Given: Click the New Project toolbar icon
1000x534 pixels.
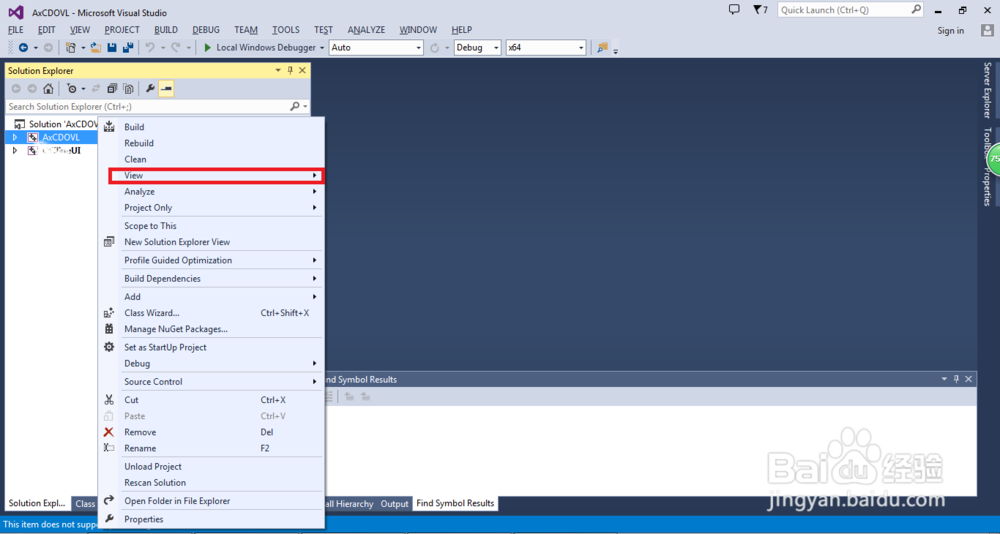Looking at the screenshot, I should 71,48.
